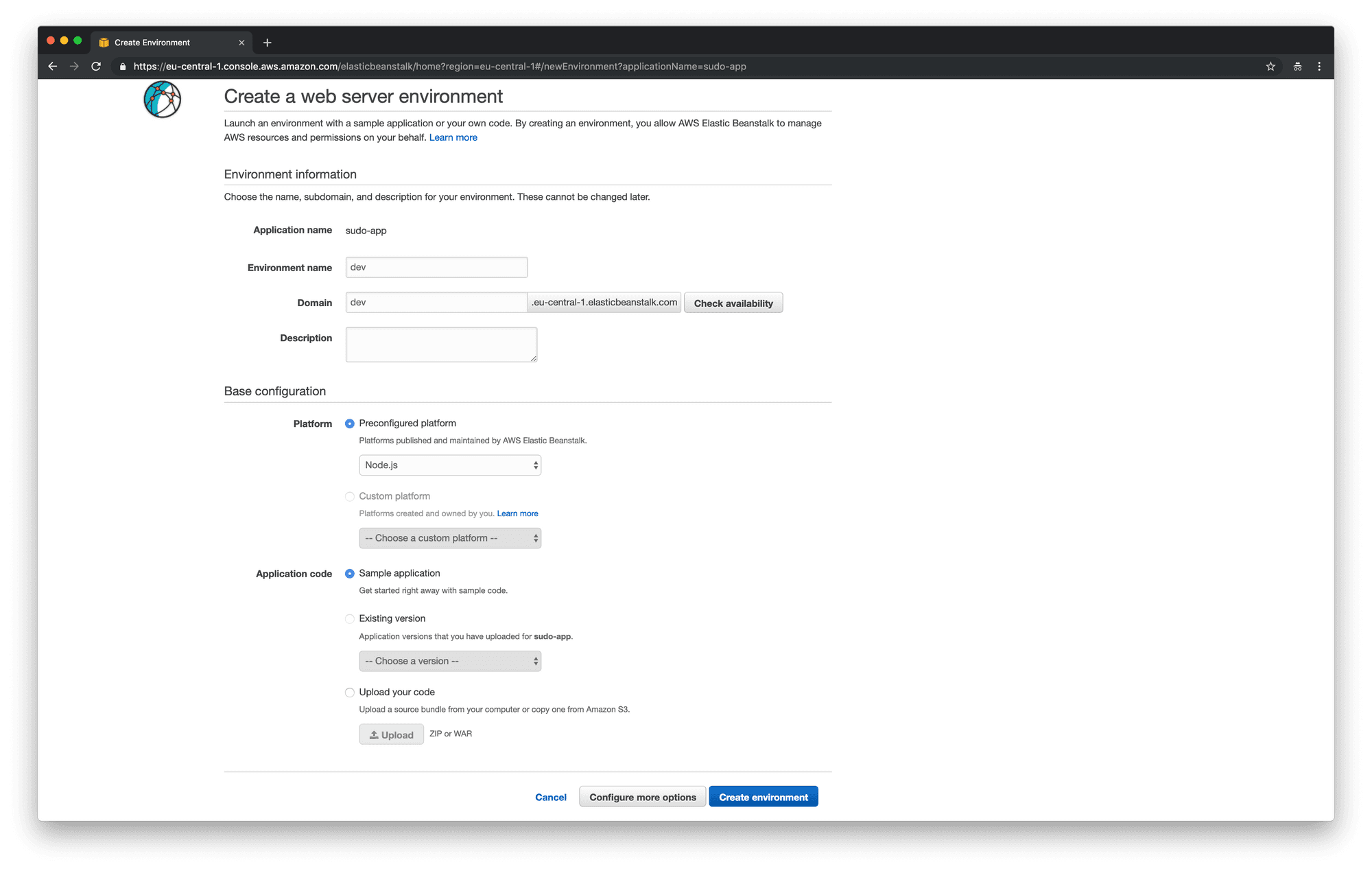Select Preconfigured platform radio button
Image resolution: width=1372 pixels, height=871 pixels.
[x=350, y=423]
